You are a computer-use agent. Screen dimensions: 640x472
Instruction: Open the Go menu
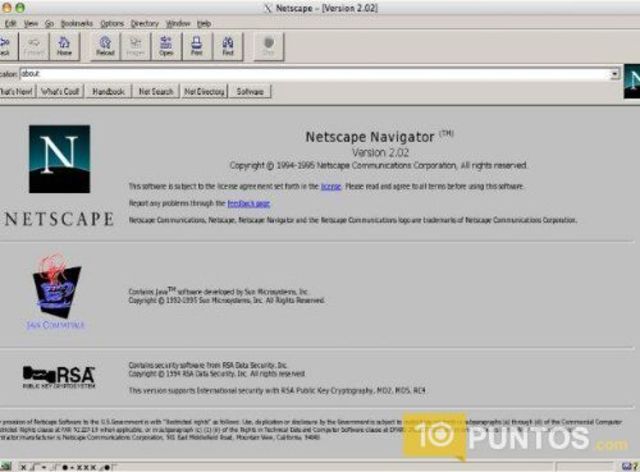(49, 24)
